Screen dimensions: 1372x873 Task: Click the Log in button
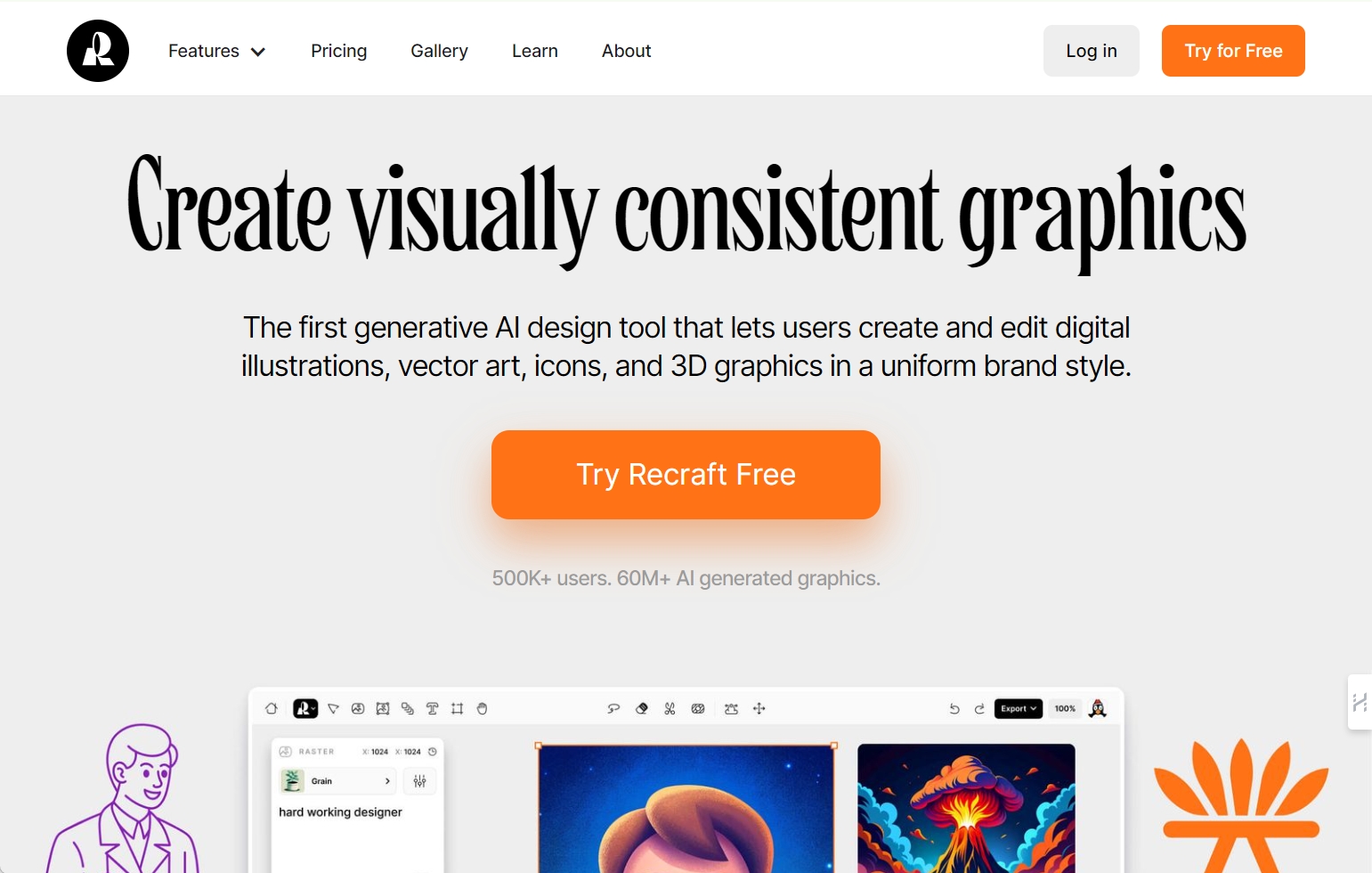(x=1092, y=51)
